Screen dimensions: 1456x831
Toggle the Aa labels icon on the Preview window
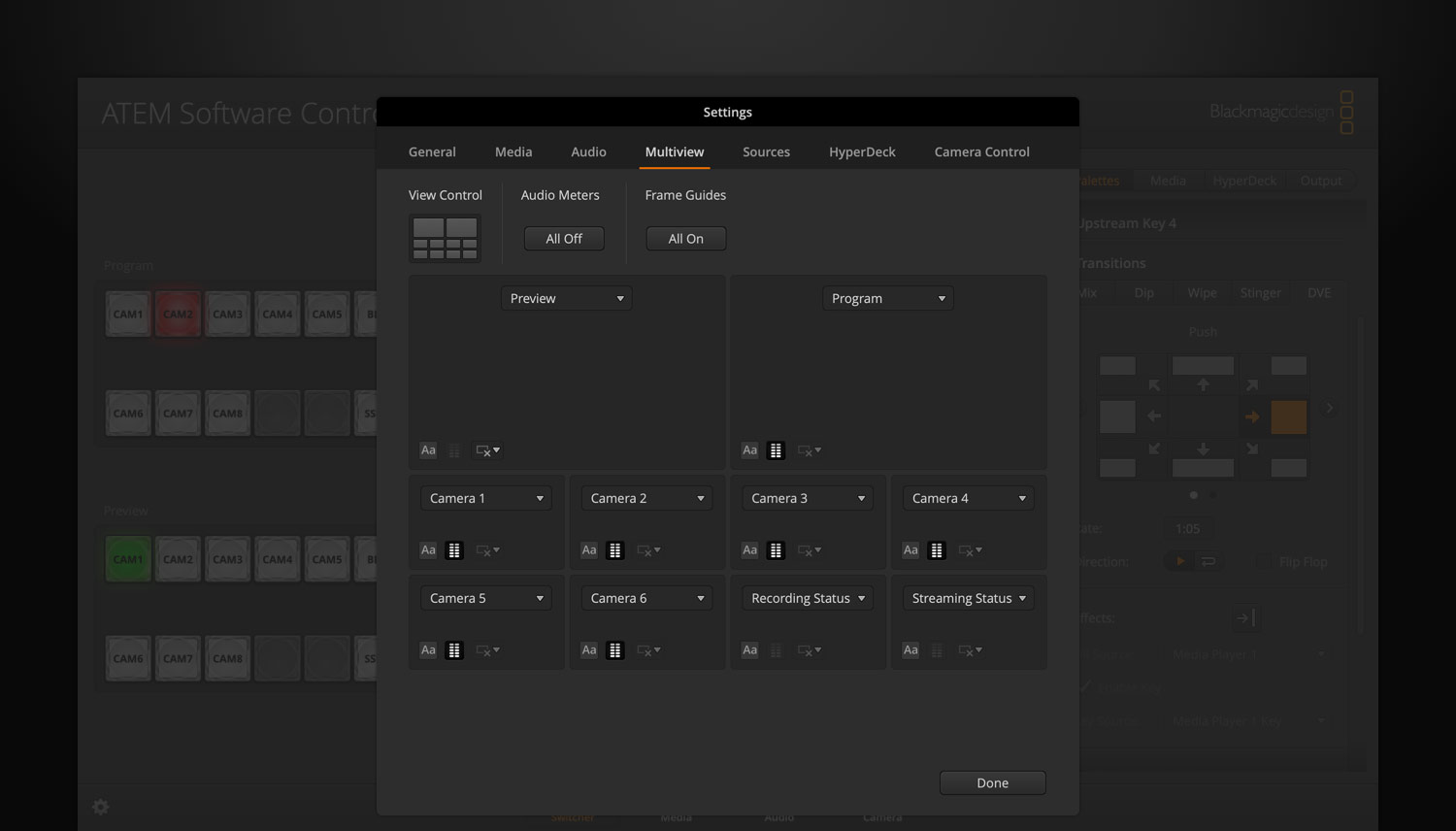(x=427, y=449)
